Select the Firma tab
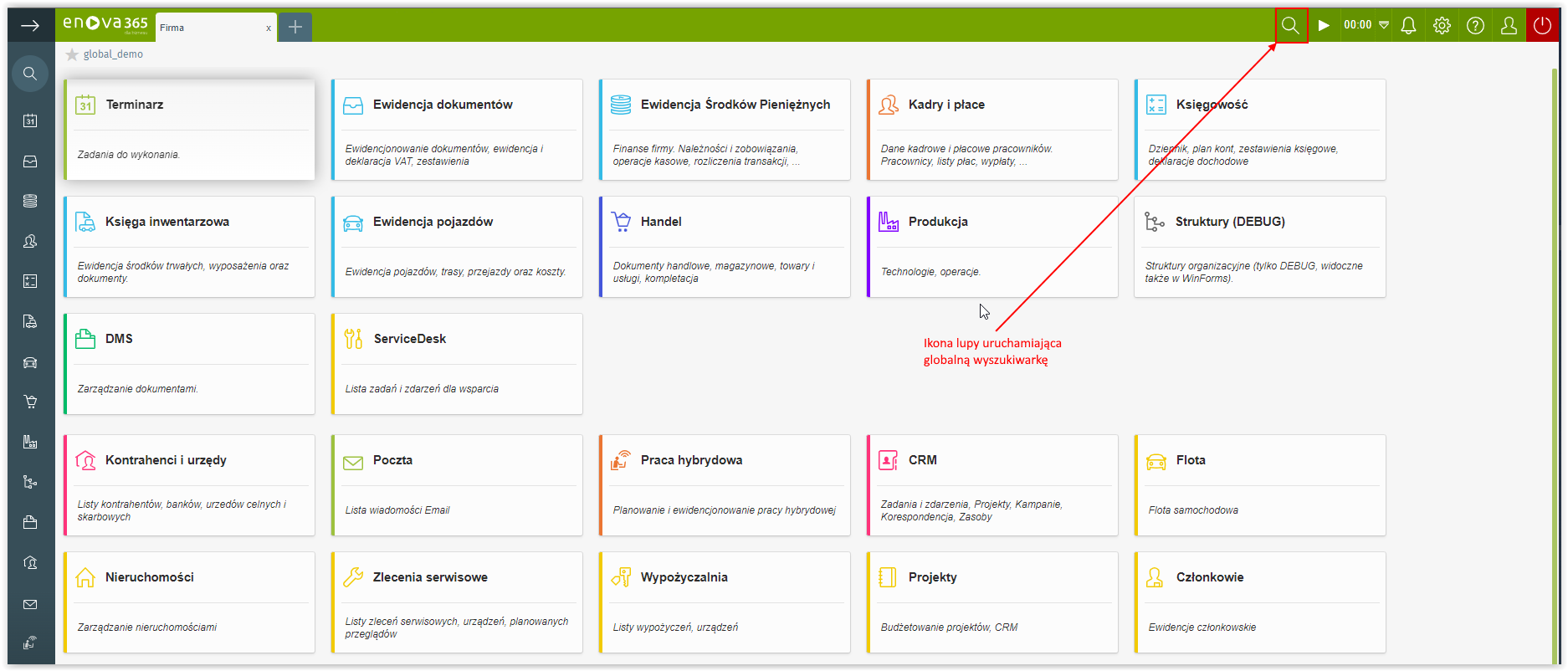The height and width of the screenshot is (671, 1568). [x=209, y=28]
